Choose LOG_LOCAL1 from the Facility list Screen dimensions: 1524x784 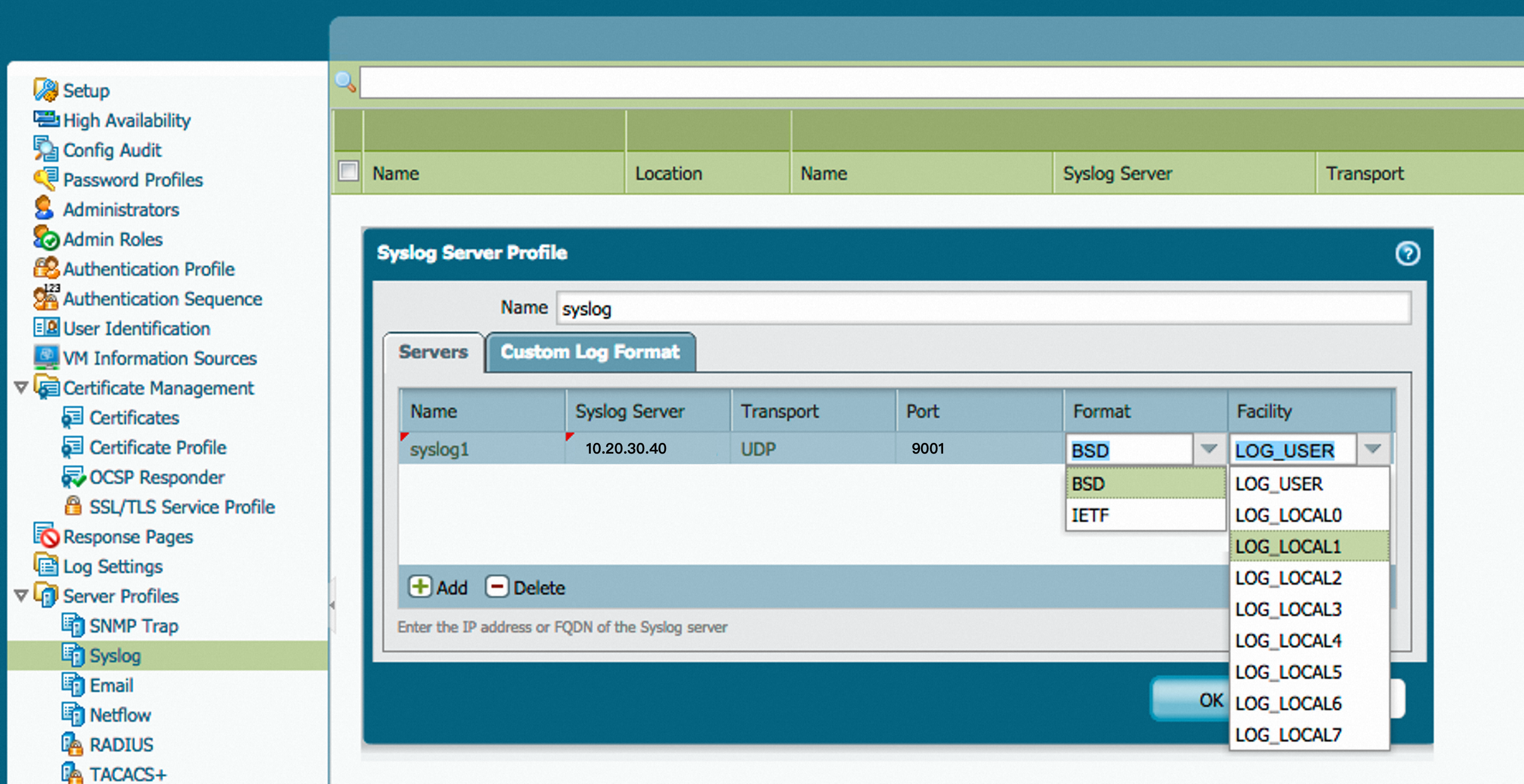pos(1309,546)
